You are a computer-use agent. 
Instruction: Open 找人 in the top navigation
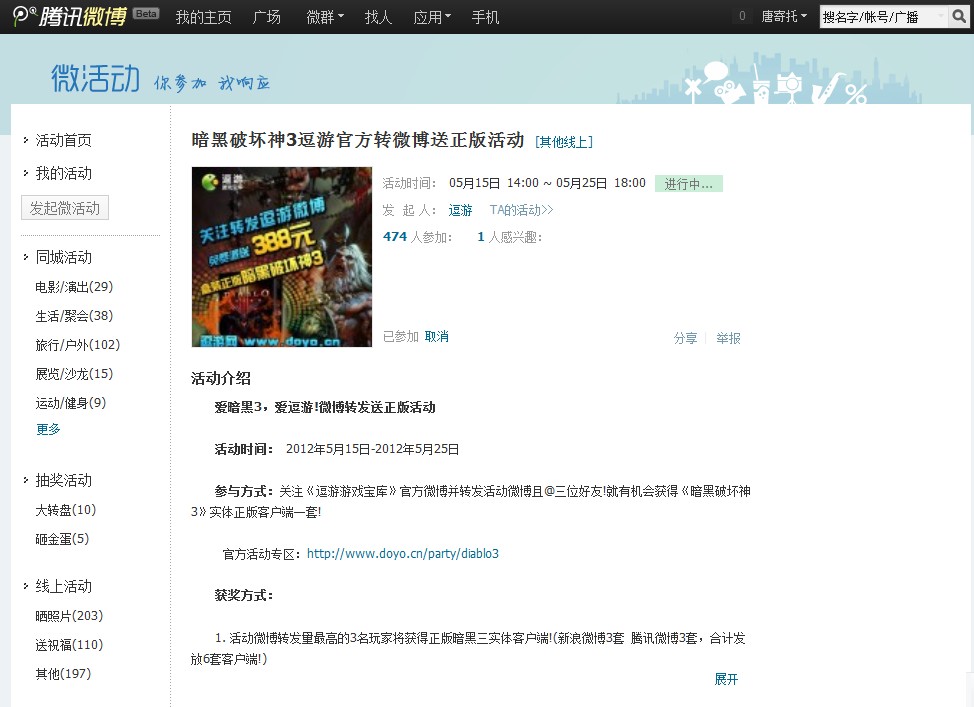point(378,17)
